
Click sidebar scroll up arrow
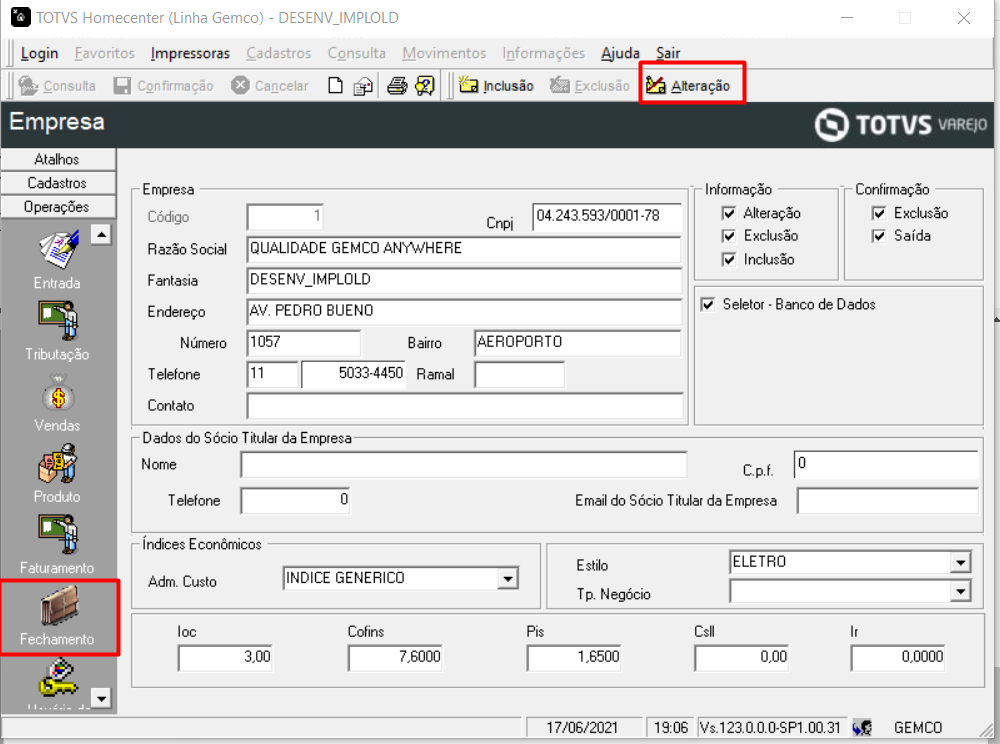pos(101,235)
